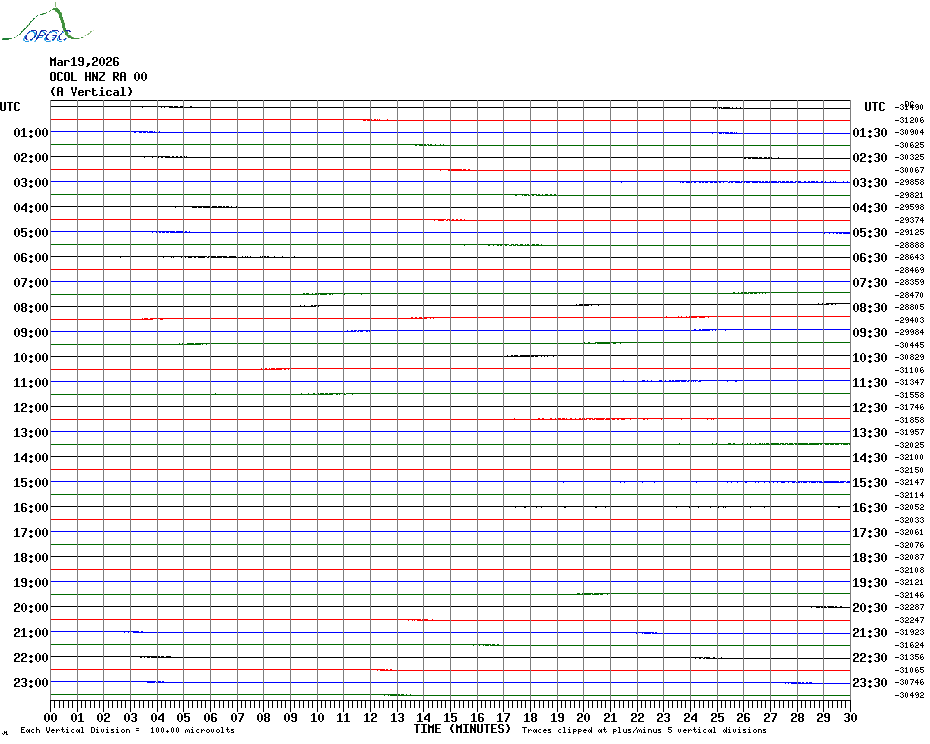Select DC offset value -30904
The image size is (930, 744).
[909, 132]
